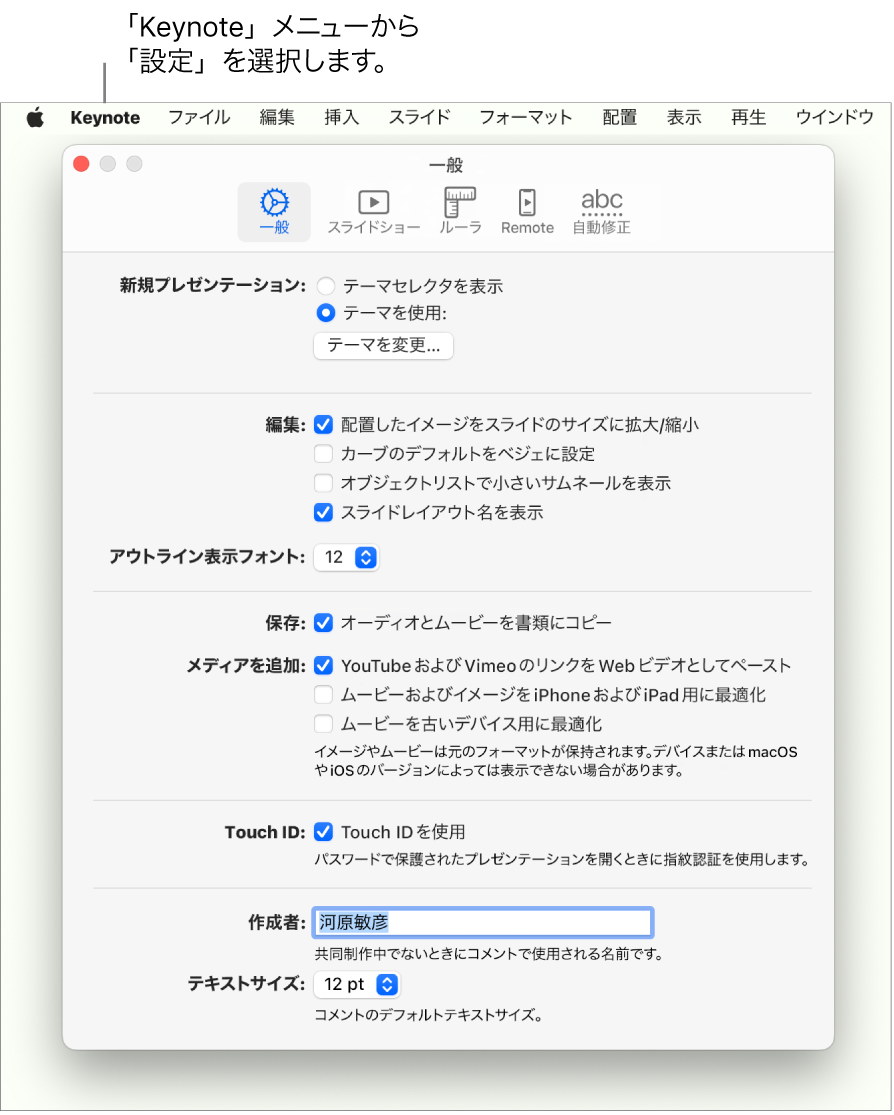Viewport: 894px width, 1115px height.
Task: Open the スライド menu
Action: pyautogui.click(x=420, y=117)
